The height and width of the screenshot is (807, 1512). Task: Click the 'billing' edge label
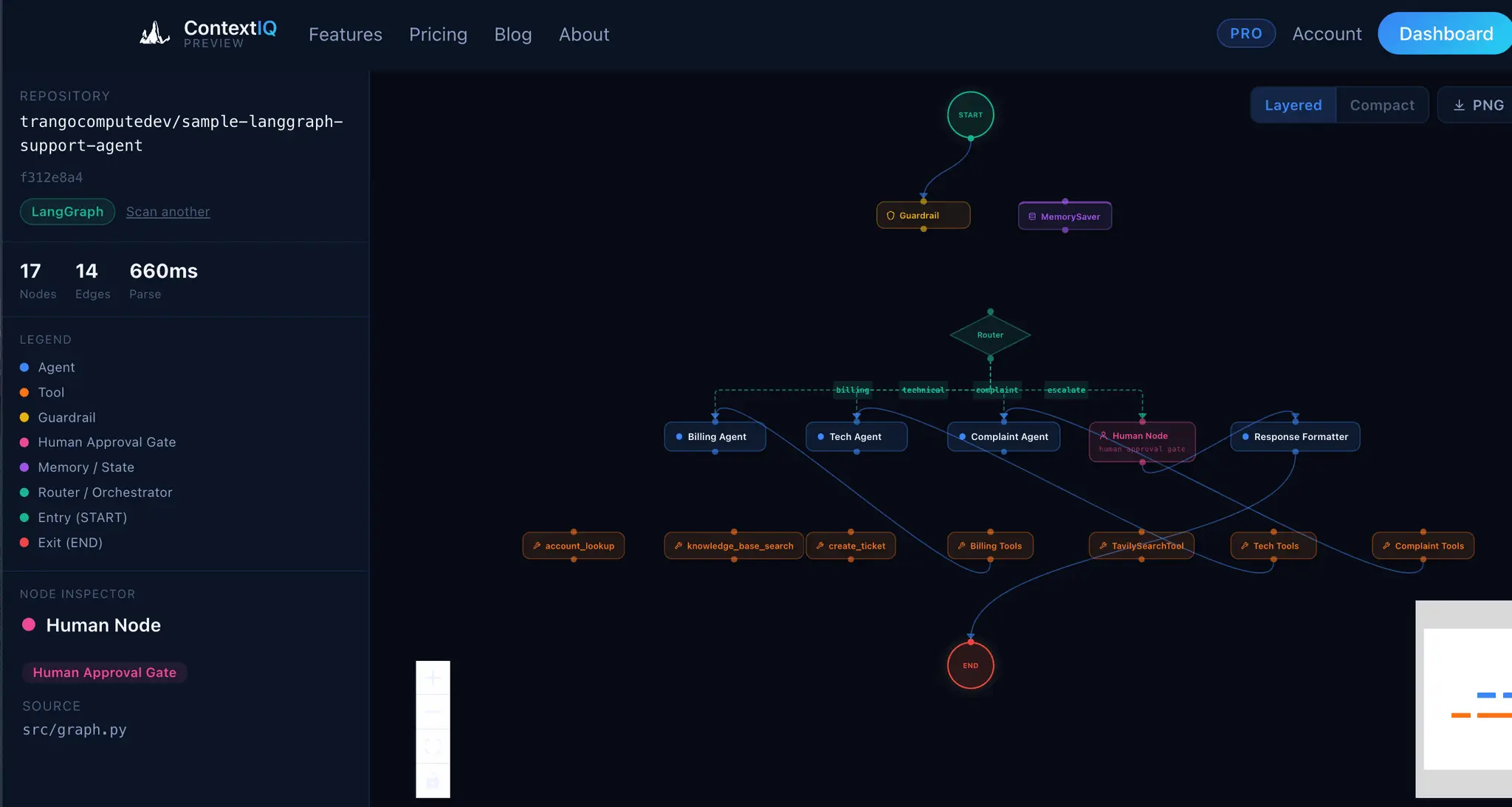853,390
